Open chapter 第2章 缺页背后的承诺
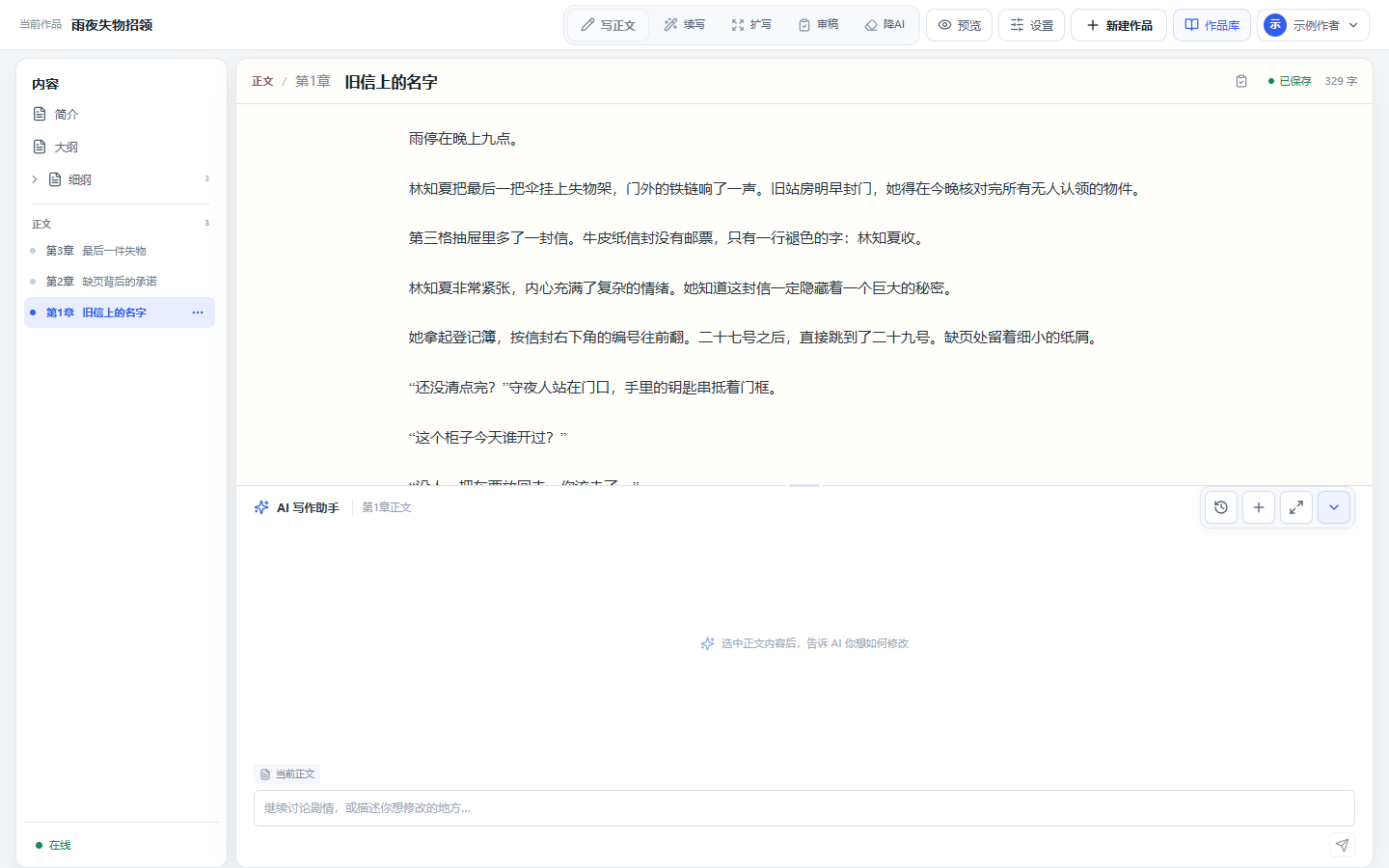The image size is (1389, 868). [121, 282]
